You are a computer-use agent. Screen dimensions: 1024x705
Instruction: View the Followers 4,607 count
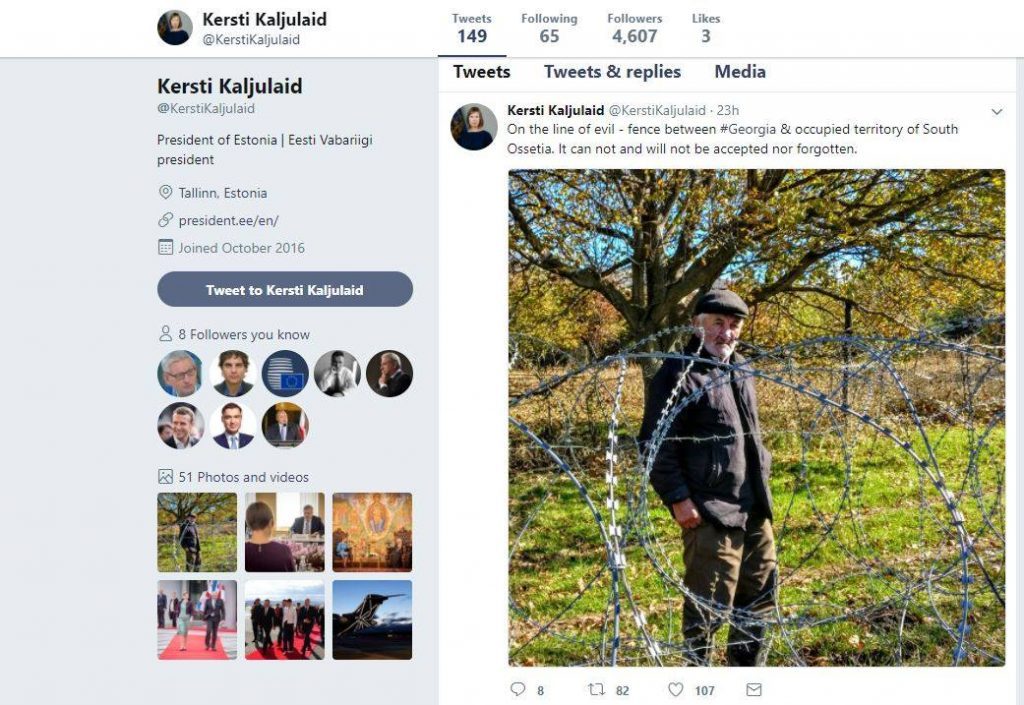point(634,28)
